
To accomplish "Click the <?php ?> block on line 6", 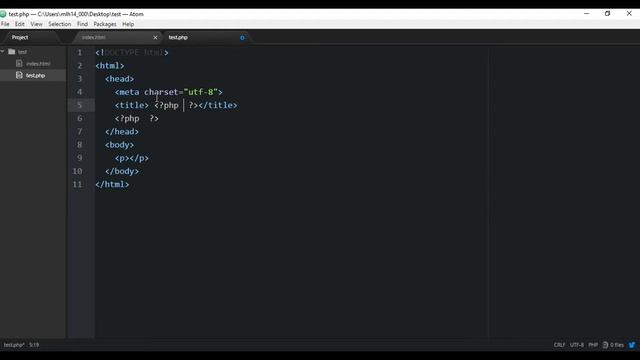I will (x=137, y=118).
